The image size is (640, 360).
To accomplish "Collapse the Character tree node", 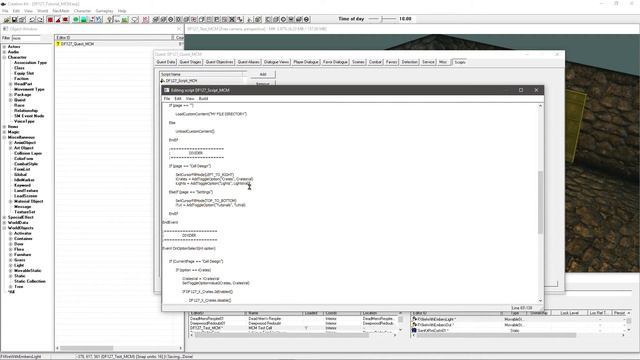I will point(4,57).
